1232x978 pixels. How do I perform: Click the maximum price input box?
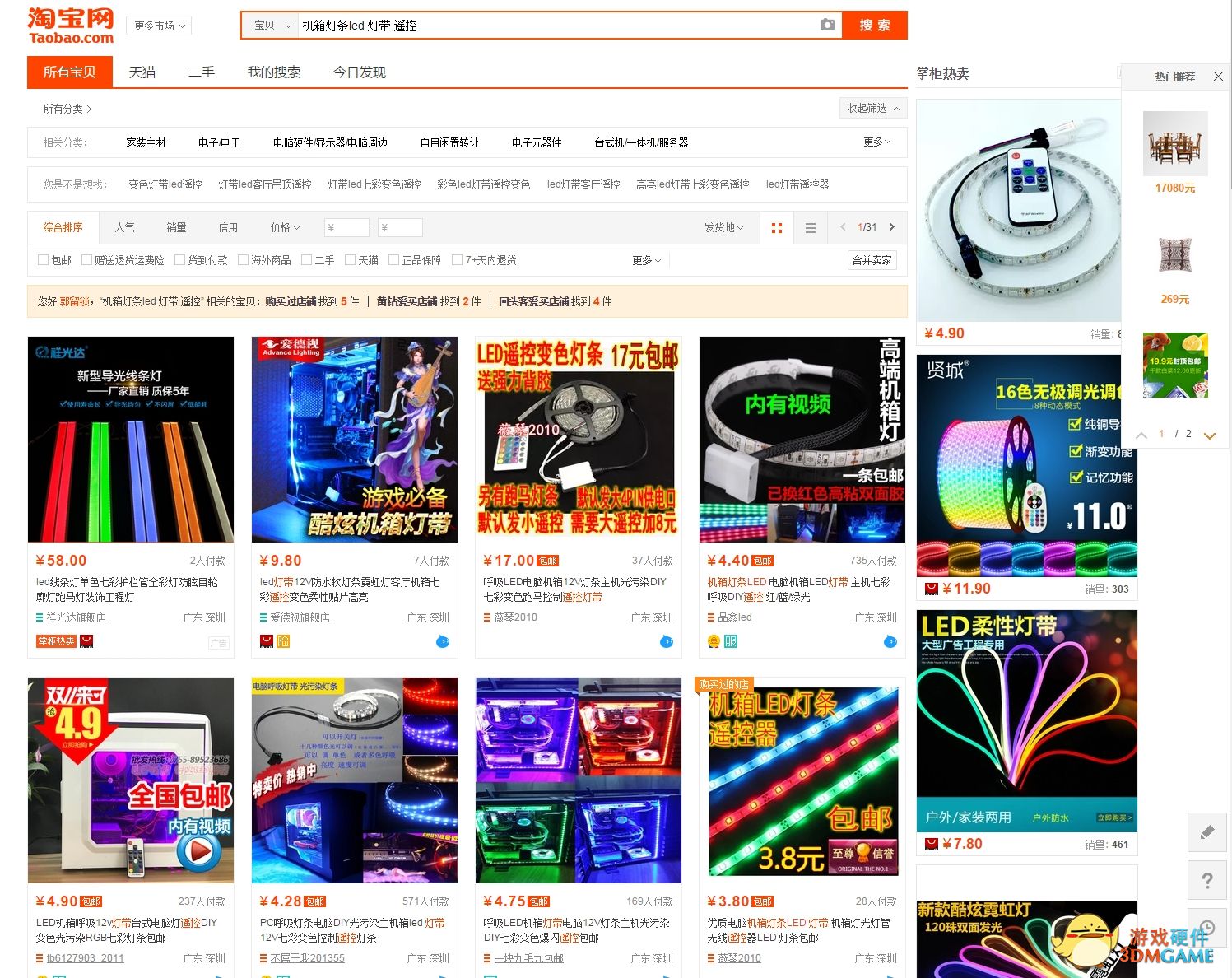(x=400, y=227)
